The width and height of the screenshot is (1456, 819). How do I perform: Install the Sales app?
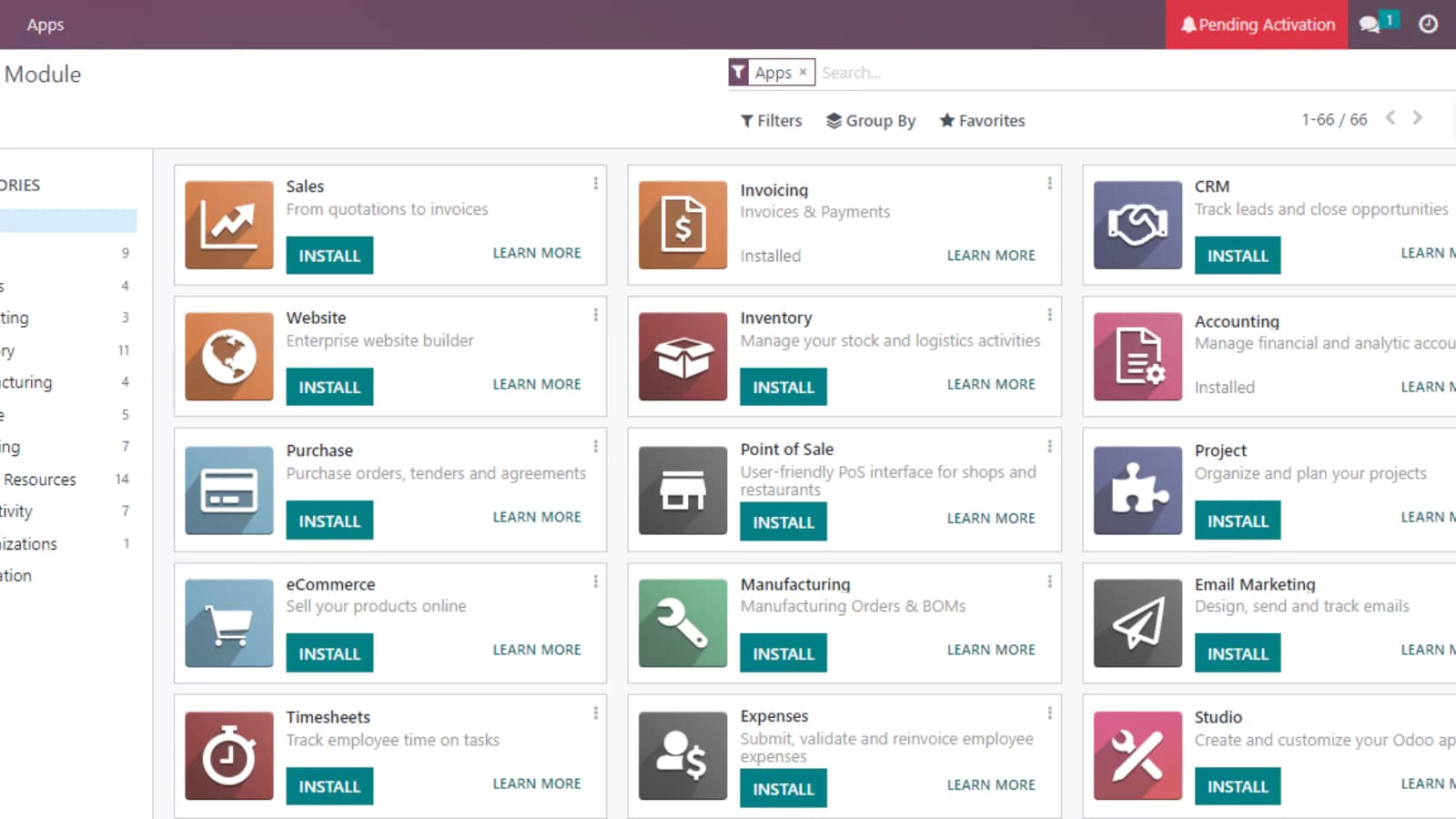(x=329, y=256)
